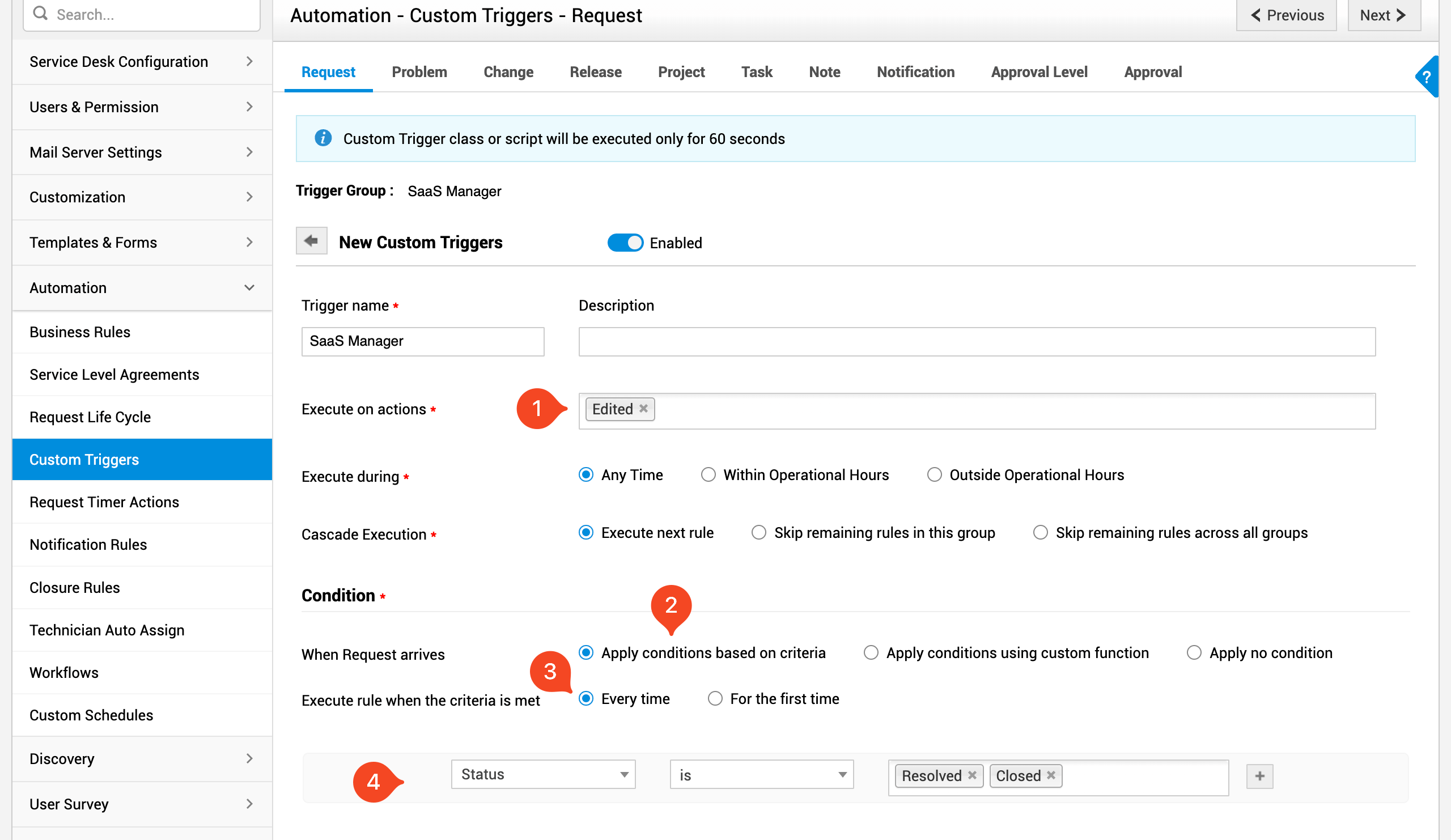The width and height of the screenshot is (1451, 840).
Task: Switch to the Approval tab
Action: (1153, 72)
